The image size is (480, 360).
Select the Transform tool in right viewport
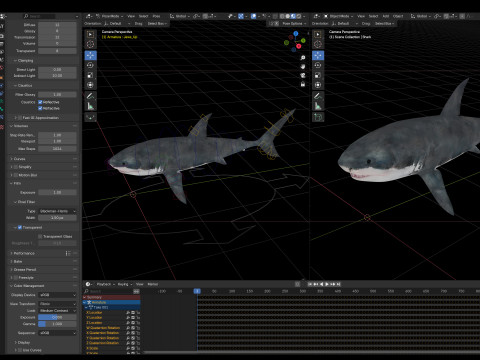click(318, 85)
